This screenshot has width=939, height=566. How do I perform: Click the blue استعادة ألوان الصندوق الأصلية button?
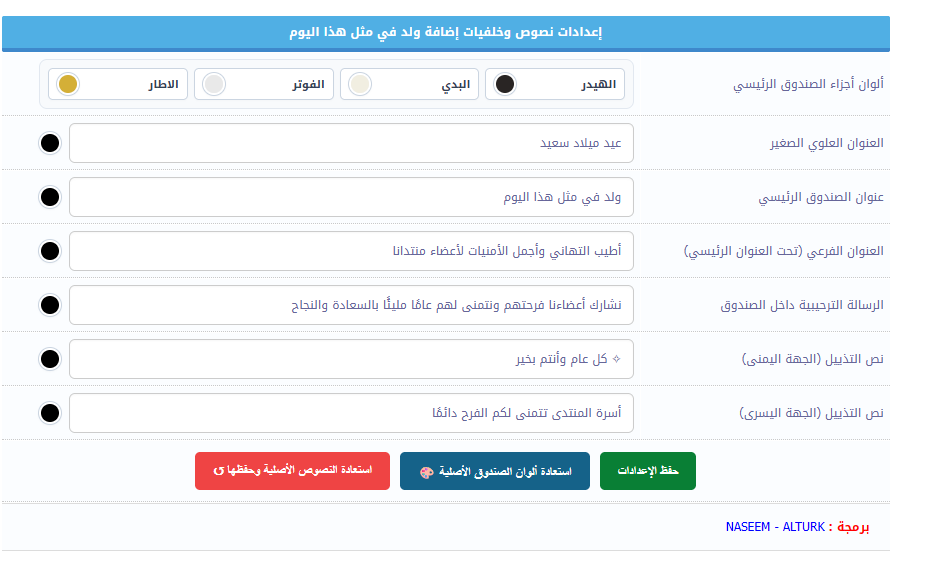(x=495, y=471)
